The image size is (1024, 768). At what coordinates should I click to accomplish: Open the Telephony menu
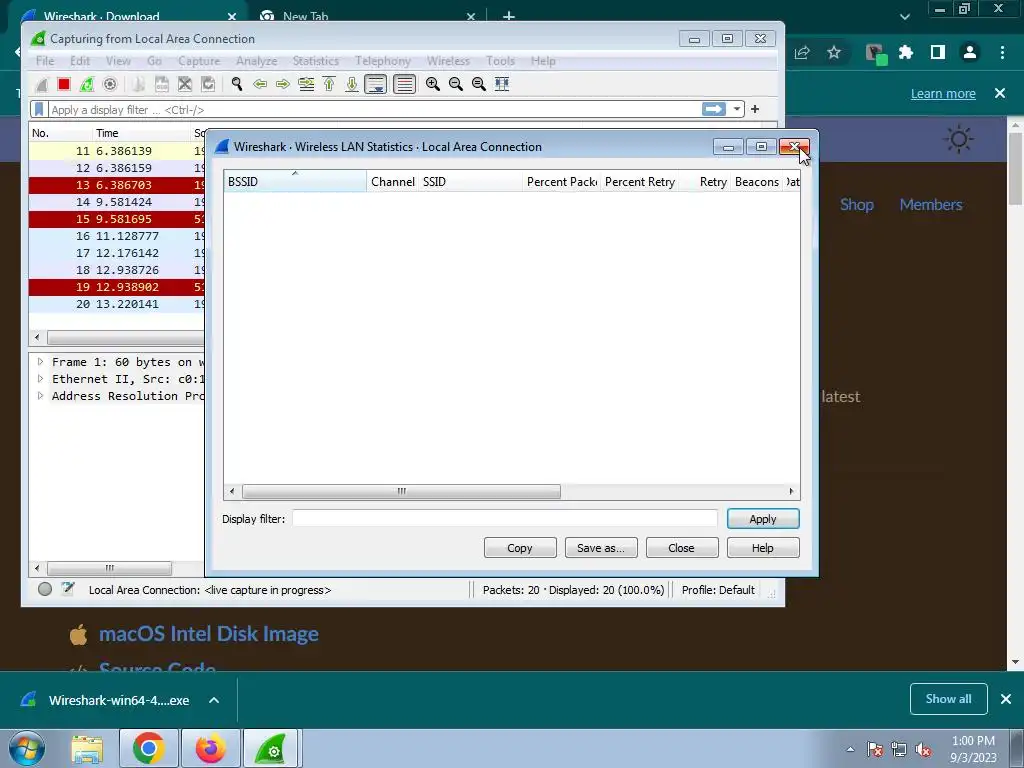pos(383,61)
